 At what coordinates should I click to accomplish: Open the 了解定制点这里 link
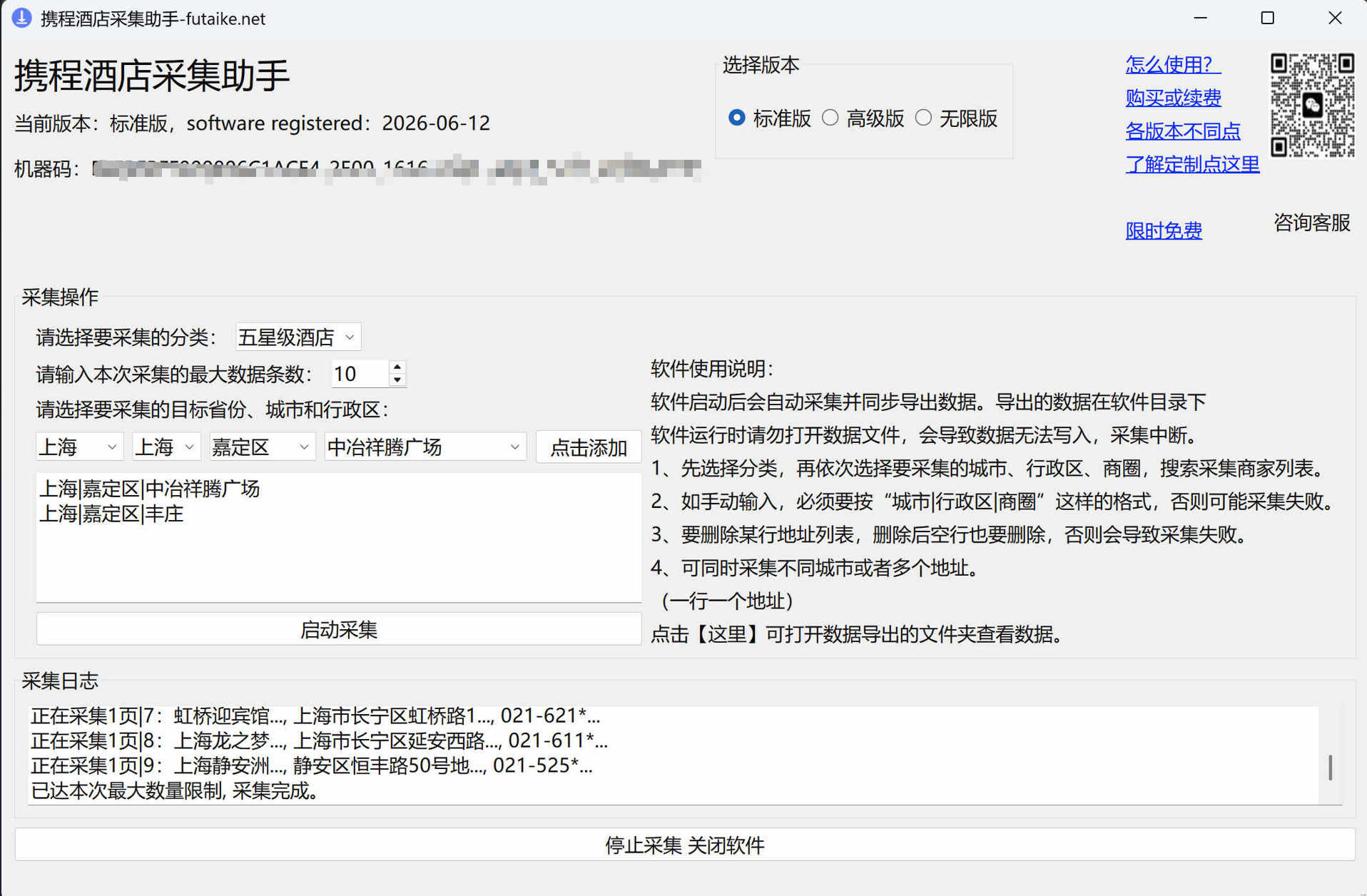[x=1192, y=164]
